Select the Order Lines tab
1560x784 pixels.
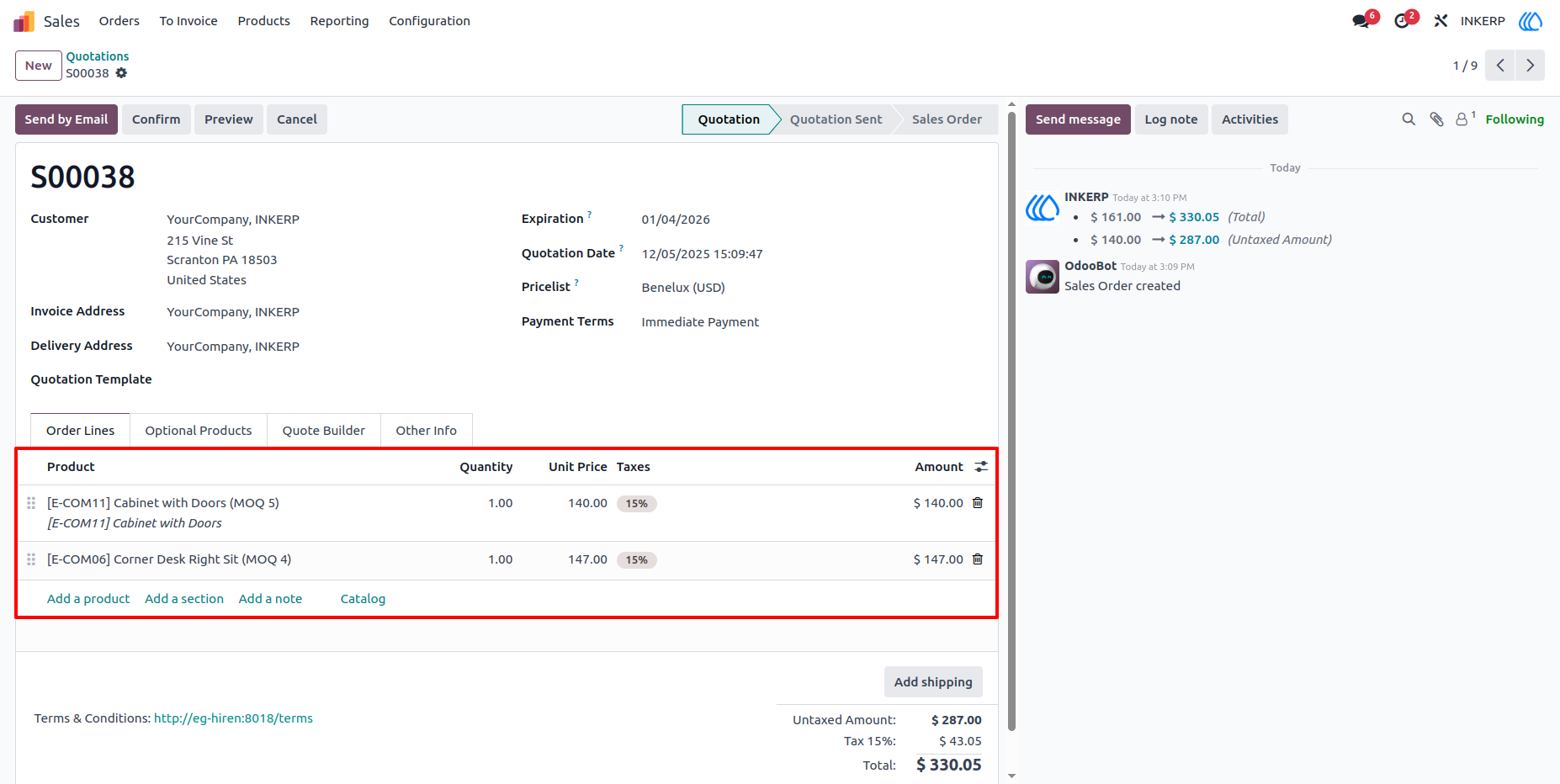[80, 431]
